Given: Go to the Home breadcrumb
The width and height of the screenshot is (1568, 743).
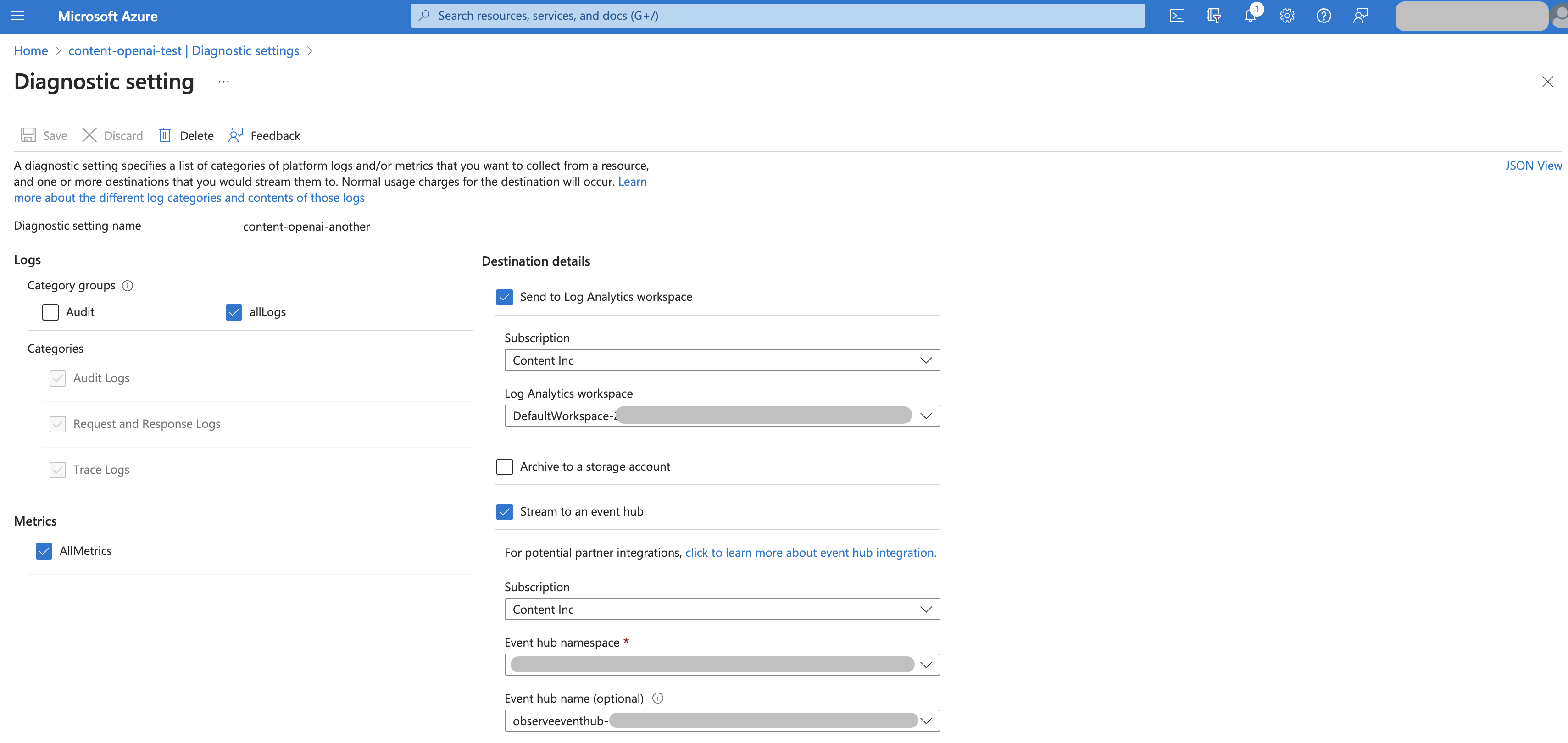Looking at the screenshot, I should pyautogui.click(x=31, y=50).
